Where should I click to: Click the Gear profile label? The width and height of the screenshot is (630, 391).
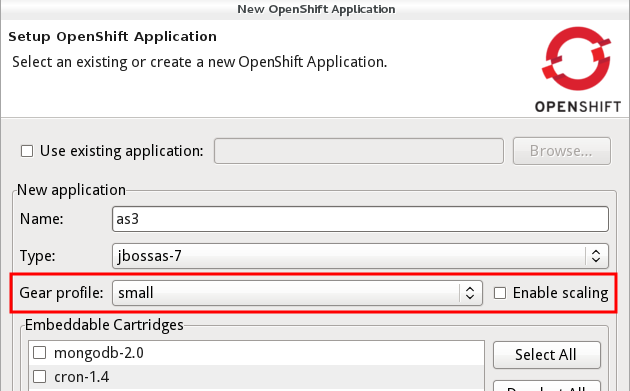click(61, 293)
